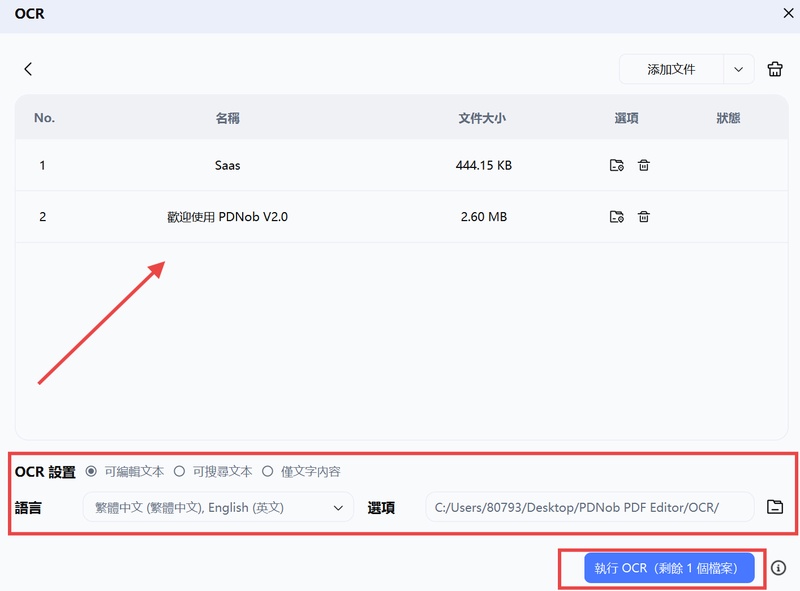Select 僅文字內容 radio option
The image size is (800, 591).
click(267, 471)
